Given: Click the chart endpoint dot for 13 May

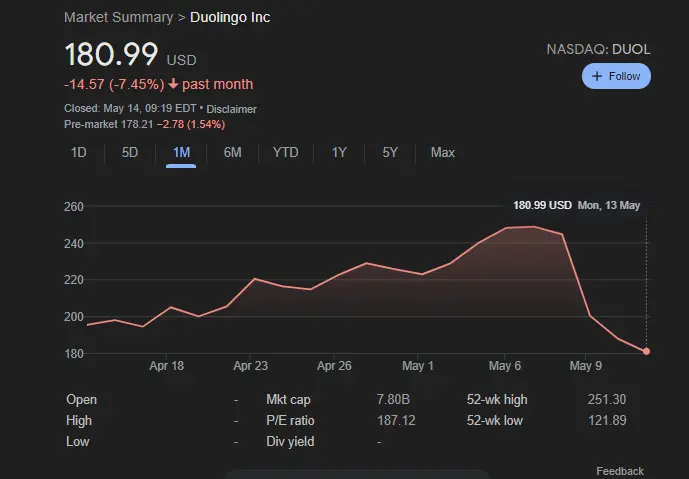Looking at the screenshot, I should click(646, 351).
